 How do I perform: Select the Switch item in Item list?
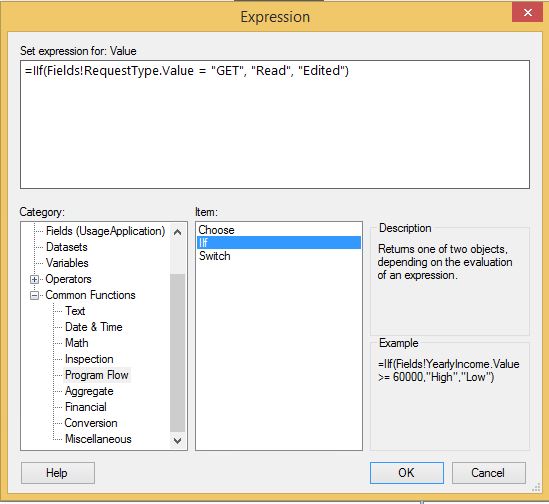214,256
